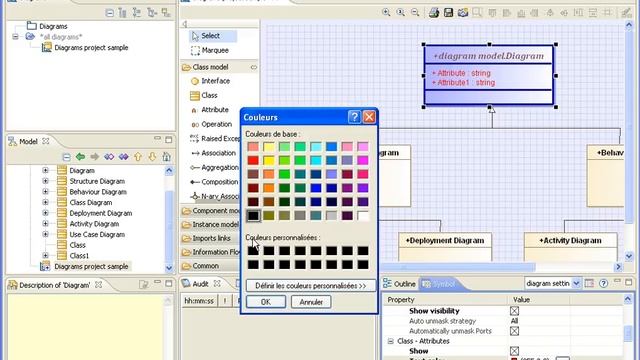Click the orange up arrow in Model view
The image size is (640, 360).
coord(138,157)
